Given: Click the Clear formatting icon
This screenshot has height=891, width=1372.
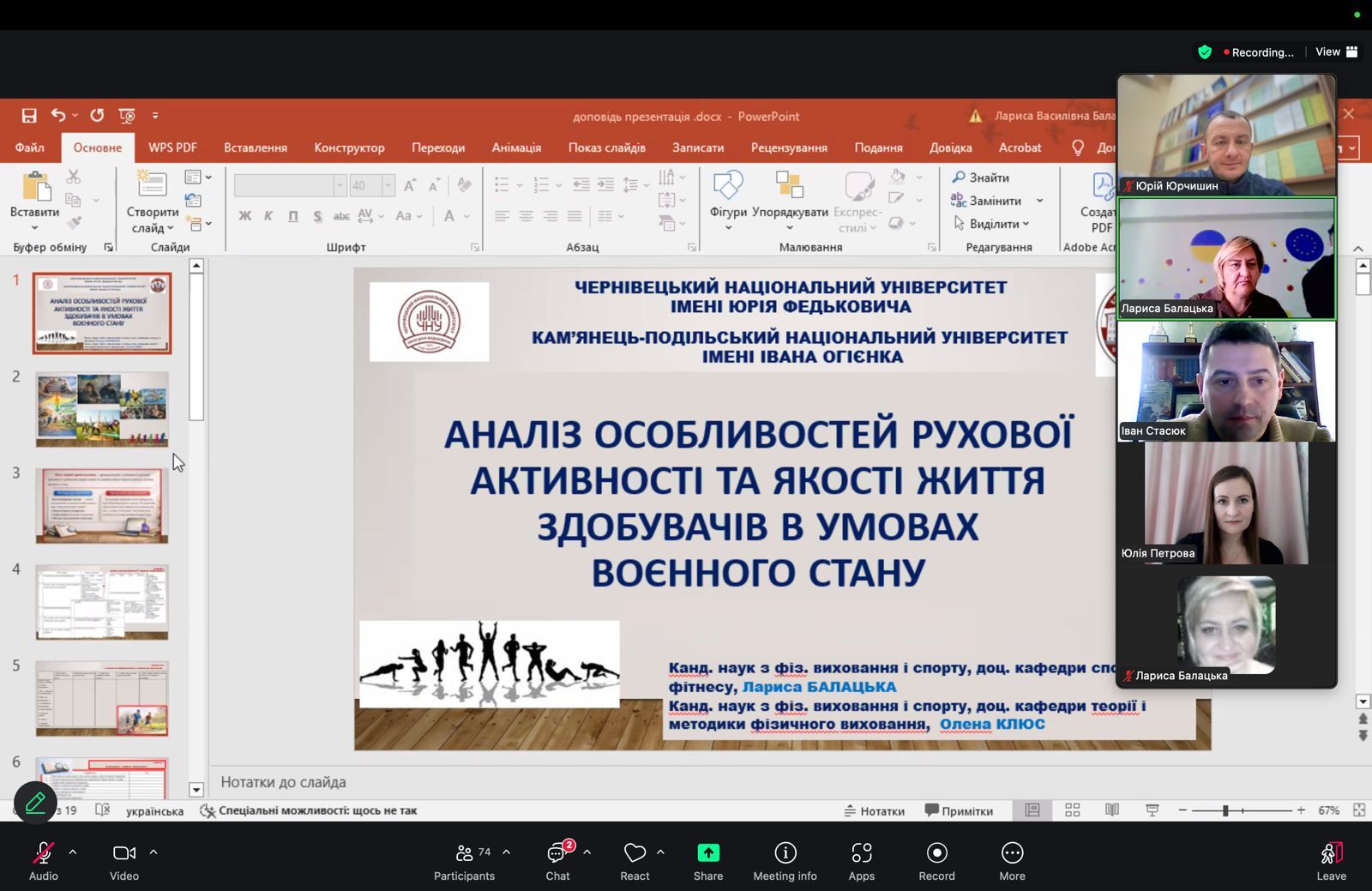Looking at the screenshot, I should [x=465, y=184].
